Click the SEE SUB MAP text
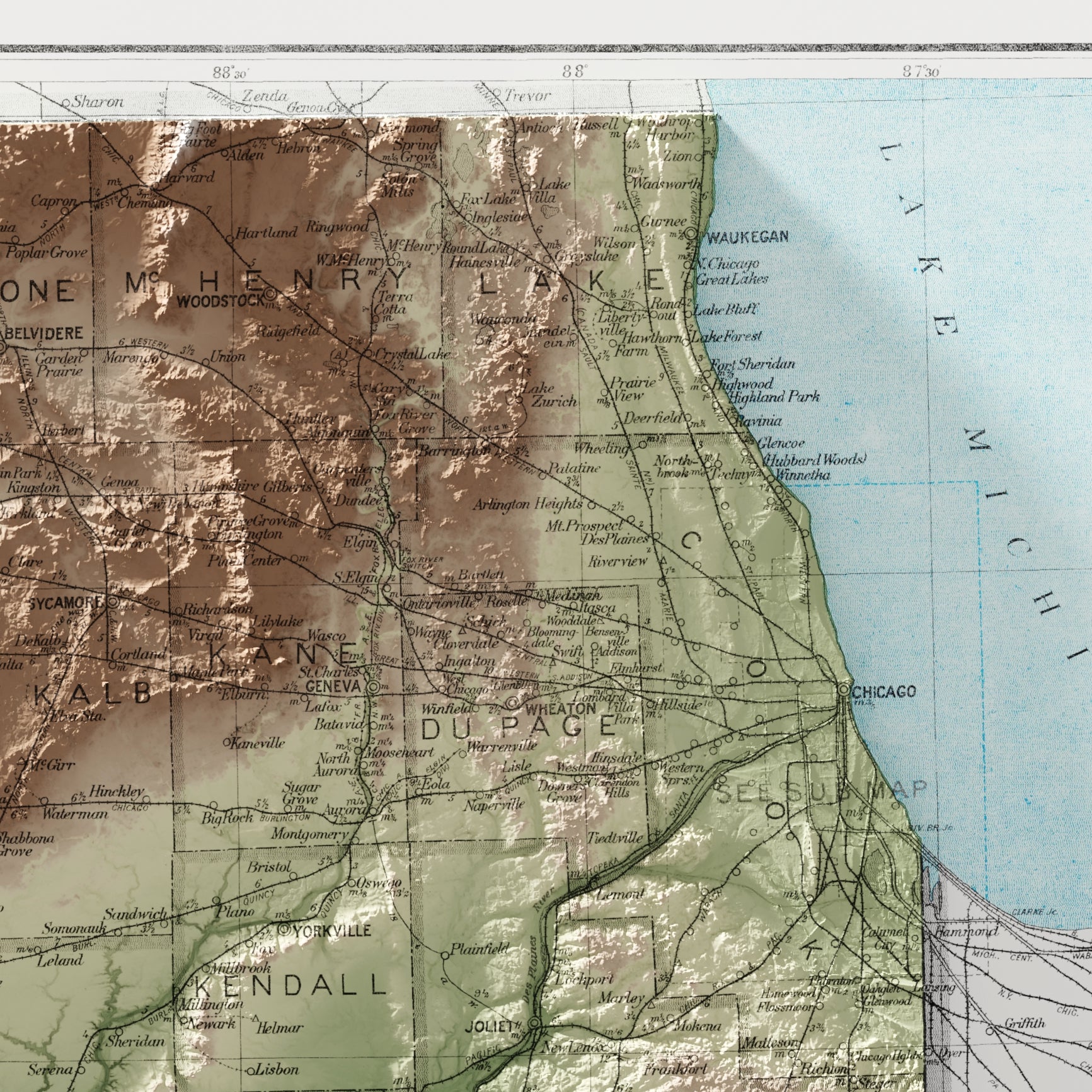 (822, 792)
